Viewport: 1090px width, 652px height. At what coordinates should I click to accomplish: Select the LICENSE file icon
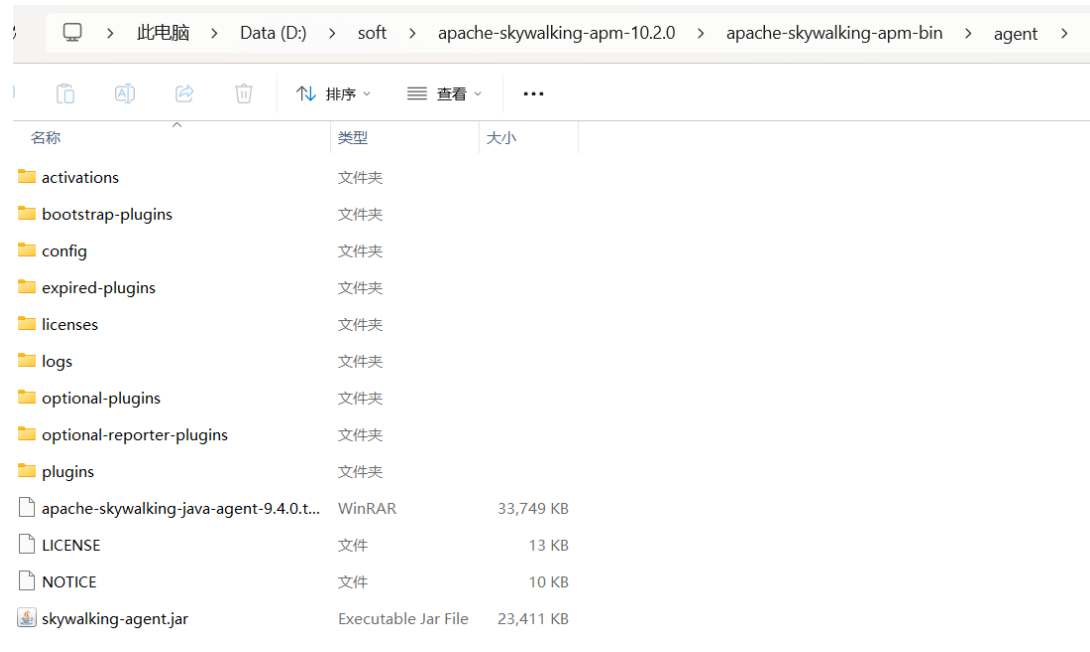(26, 544)
